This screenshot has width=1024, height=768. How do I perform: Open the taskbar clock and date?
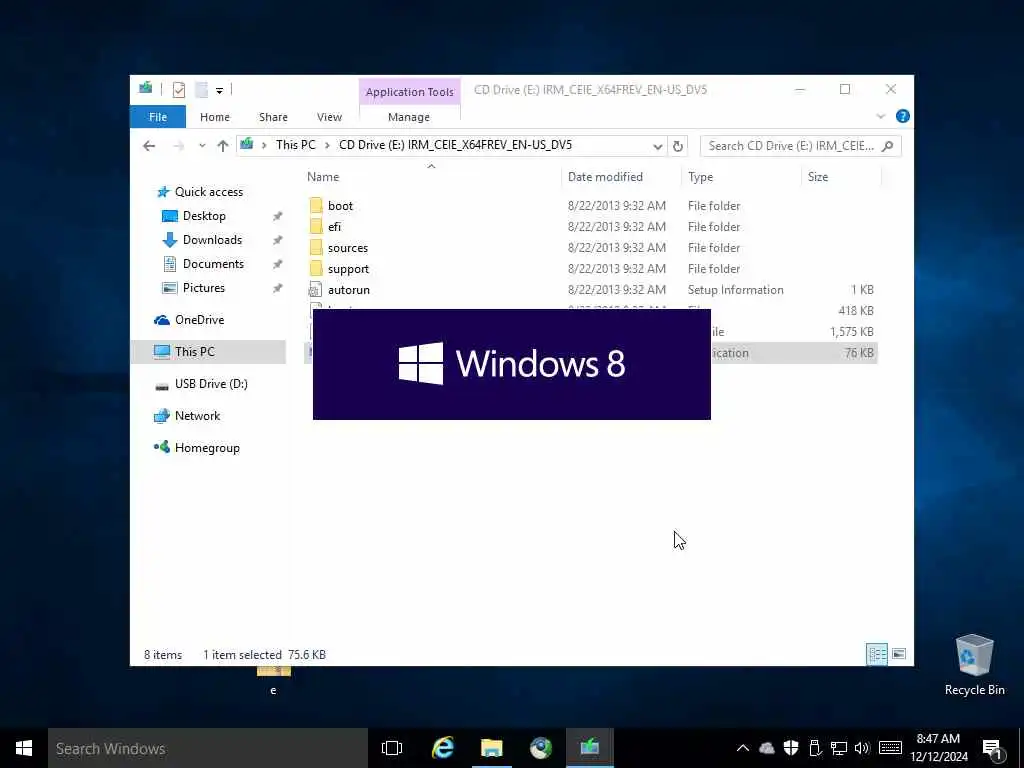(938, 748)
